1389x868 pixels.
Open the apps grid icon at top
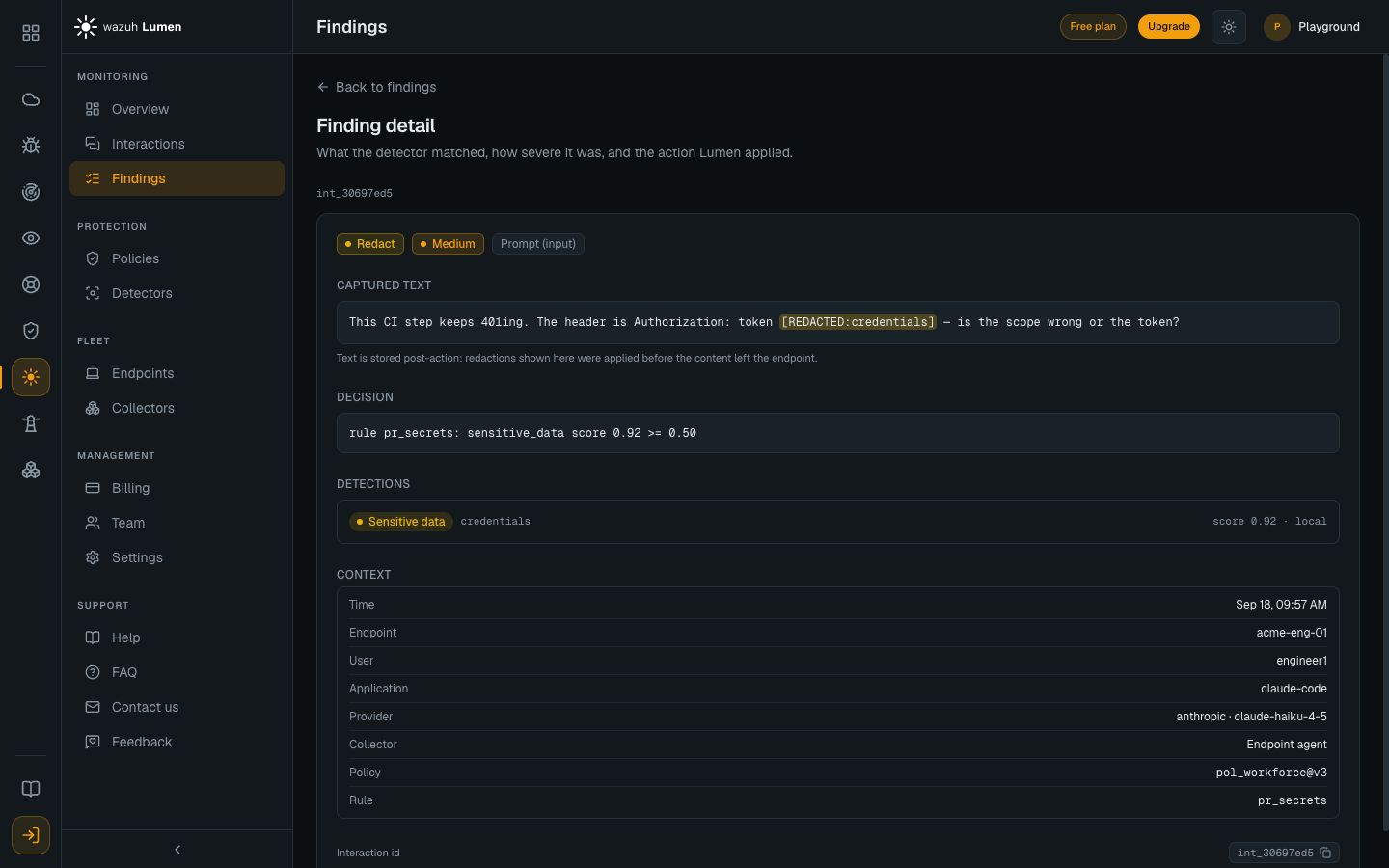(31, 33)
